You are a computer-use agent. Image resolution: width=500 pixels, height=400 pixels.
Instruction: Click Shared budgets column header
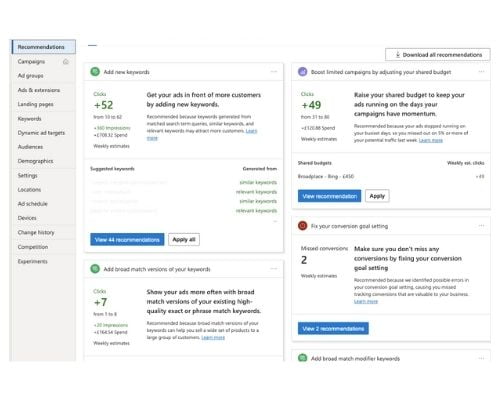coord(315,163)
